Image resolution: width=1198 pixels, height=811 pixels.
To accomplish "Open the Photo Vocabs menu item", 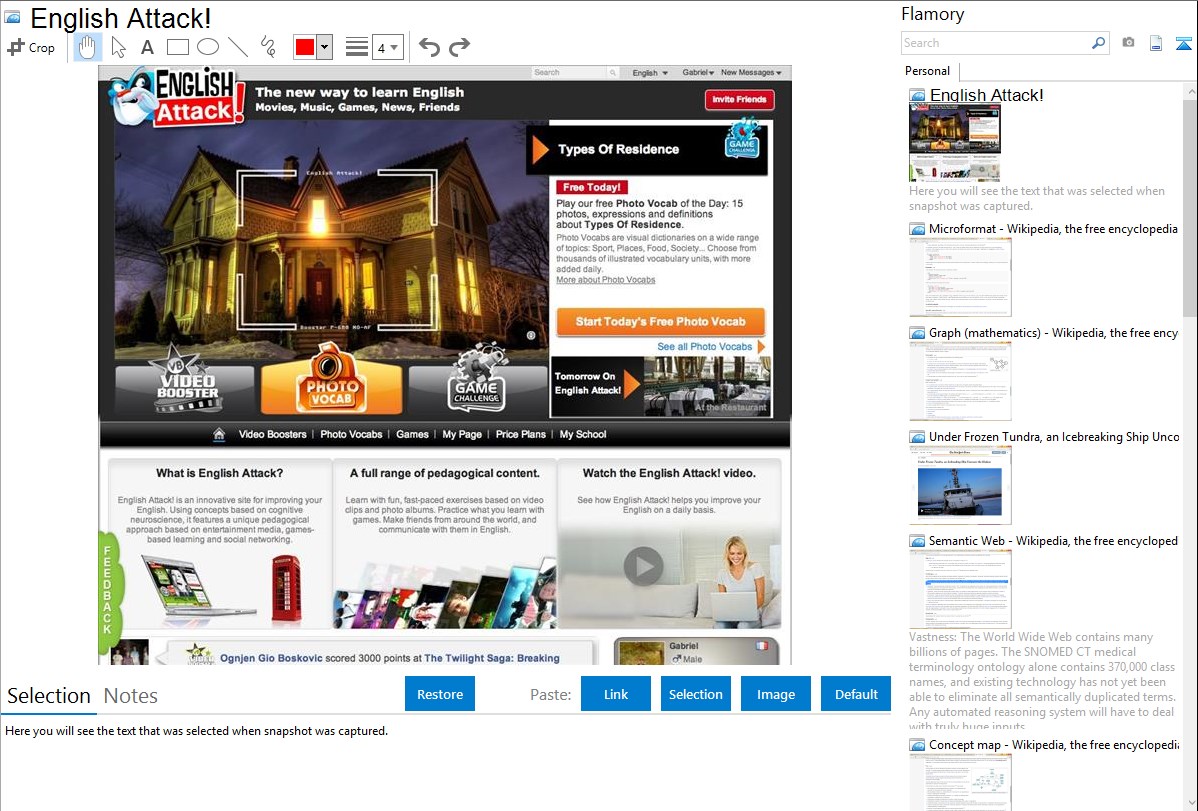I will click(351, 434).
